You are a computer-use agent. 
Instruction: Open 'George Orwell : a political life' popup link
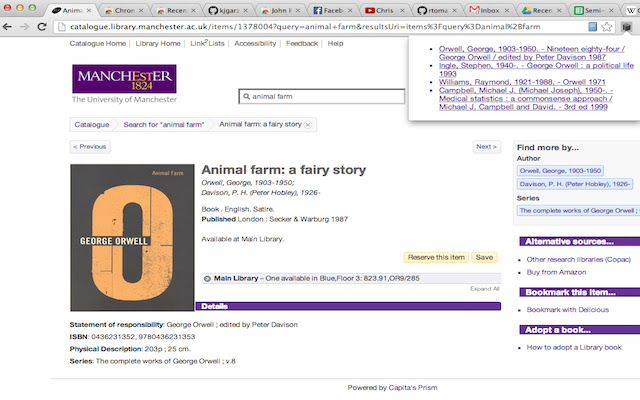tap(536, 69)
